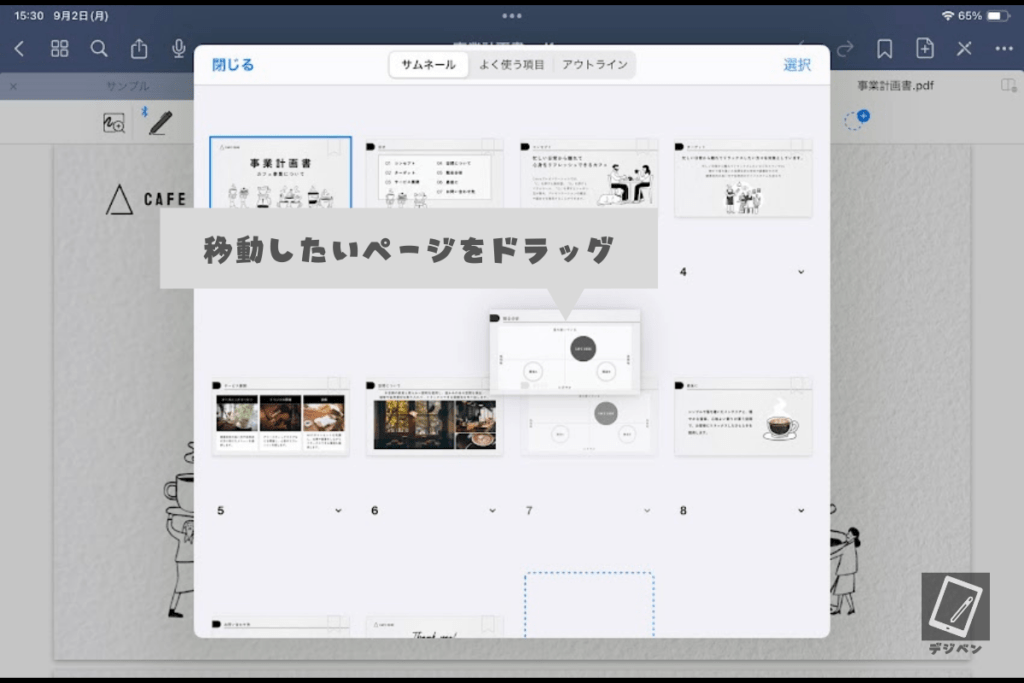Expand the page 7 options chevron

[x=647, y=511]
